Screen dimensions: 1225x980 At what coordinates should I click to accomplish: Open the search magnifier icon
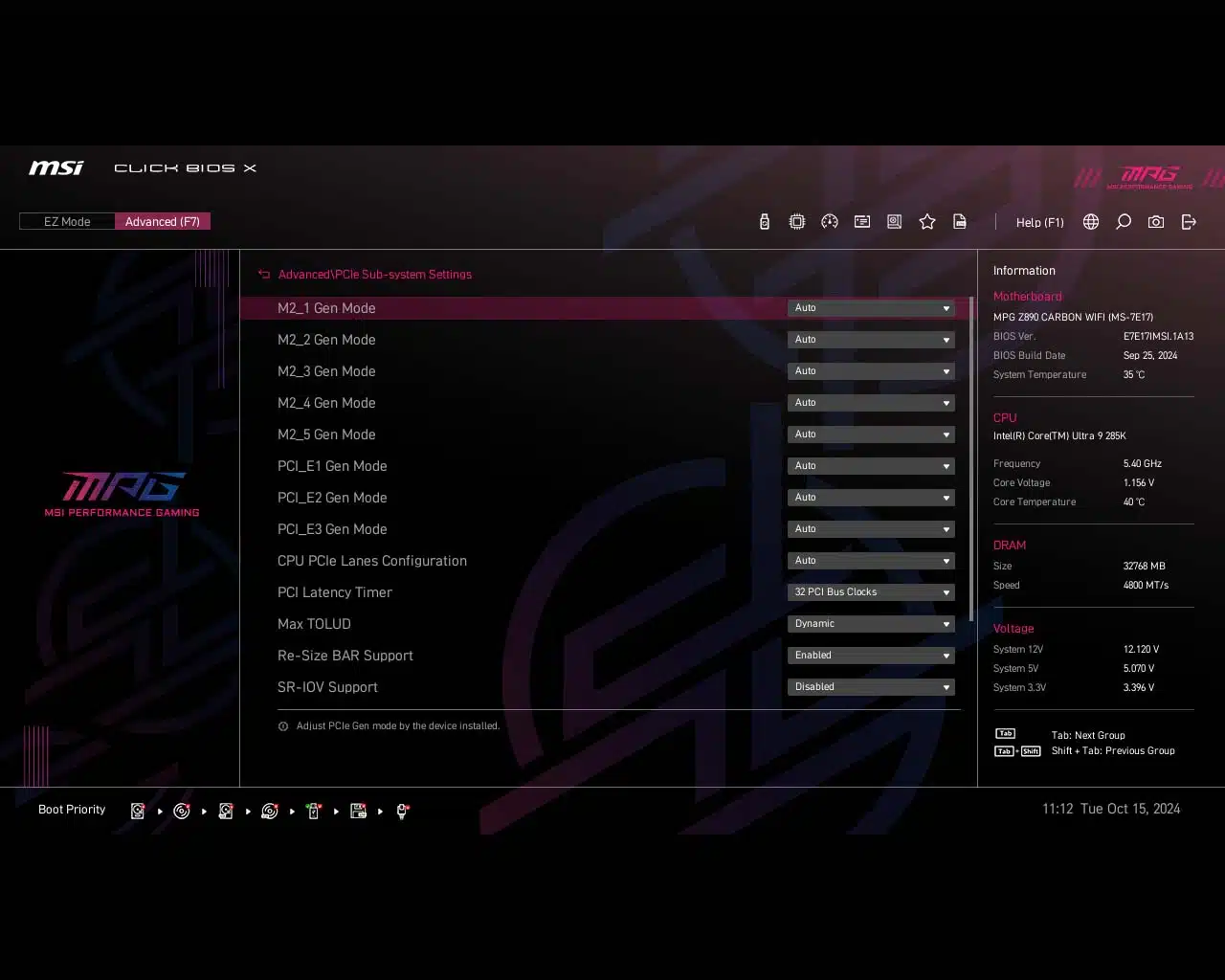tap(1124, 222)
